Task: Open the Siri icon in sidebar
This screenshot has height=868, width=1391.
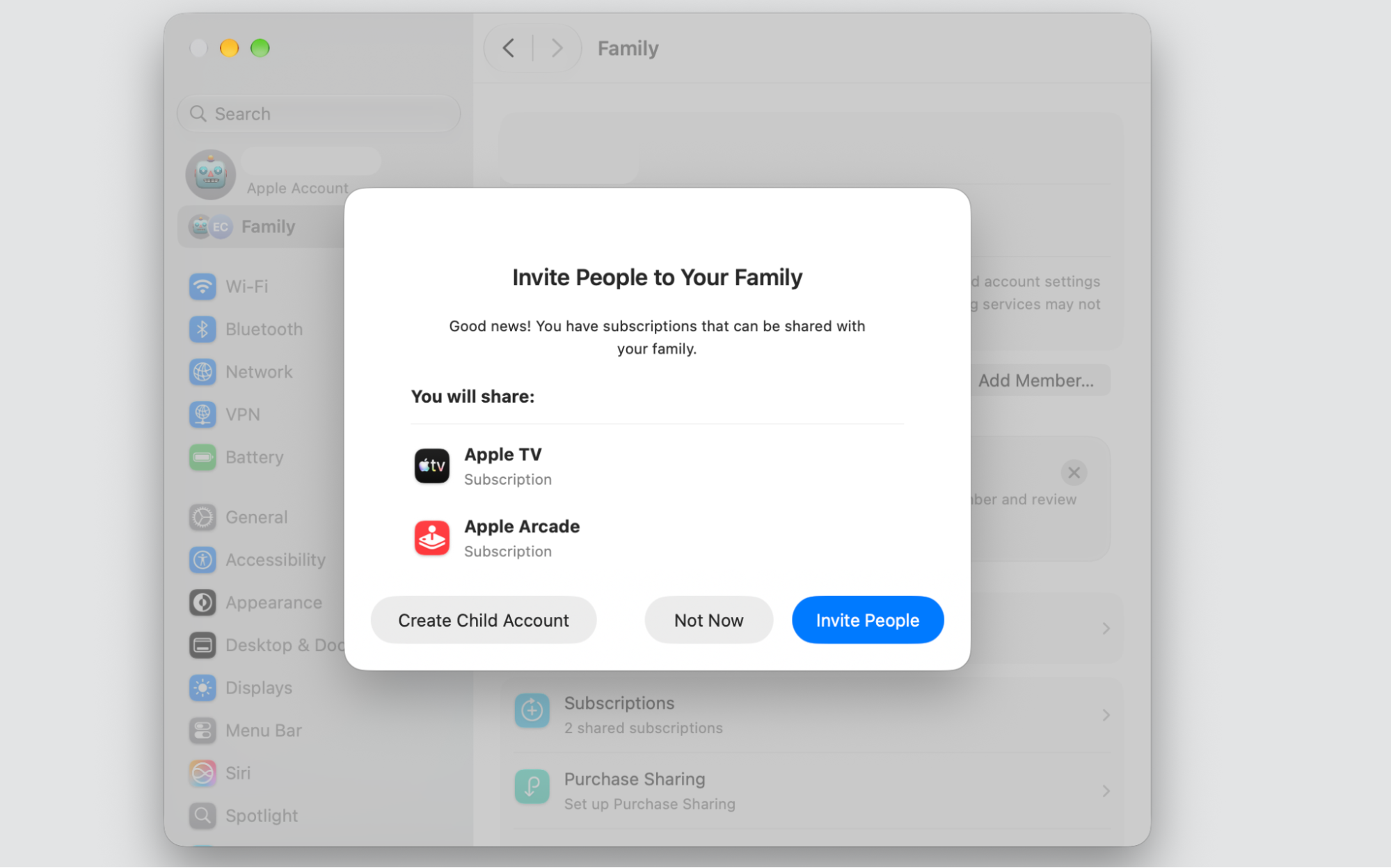Action: (202, 773)
